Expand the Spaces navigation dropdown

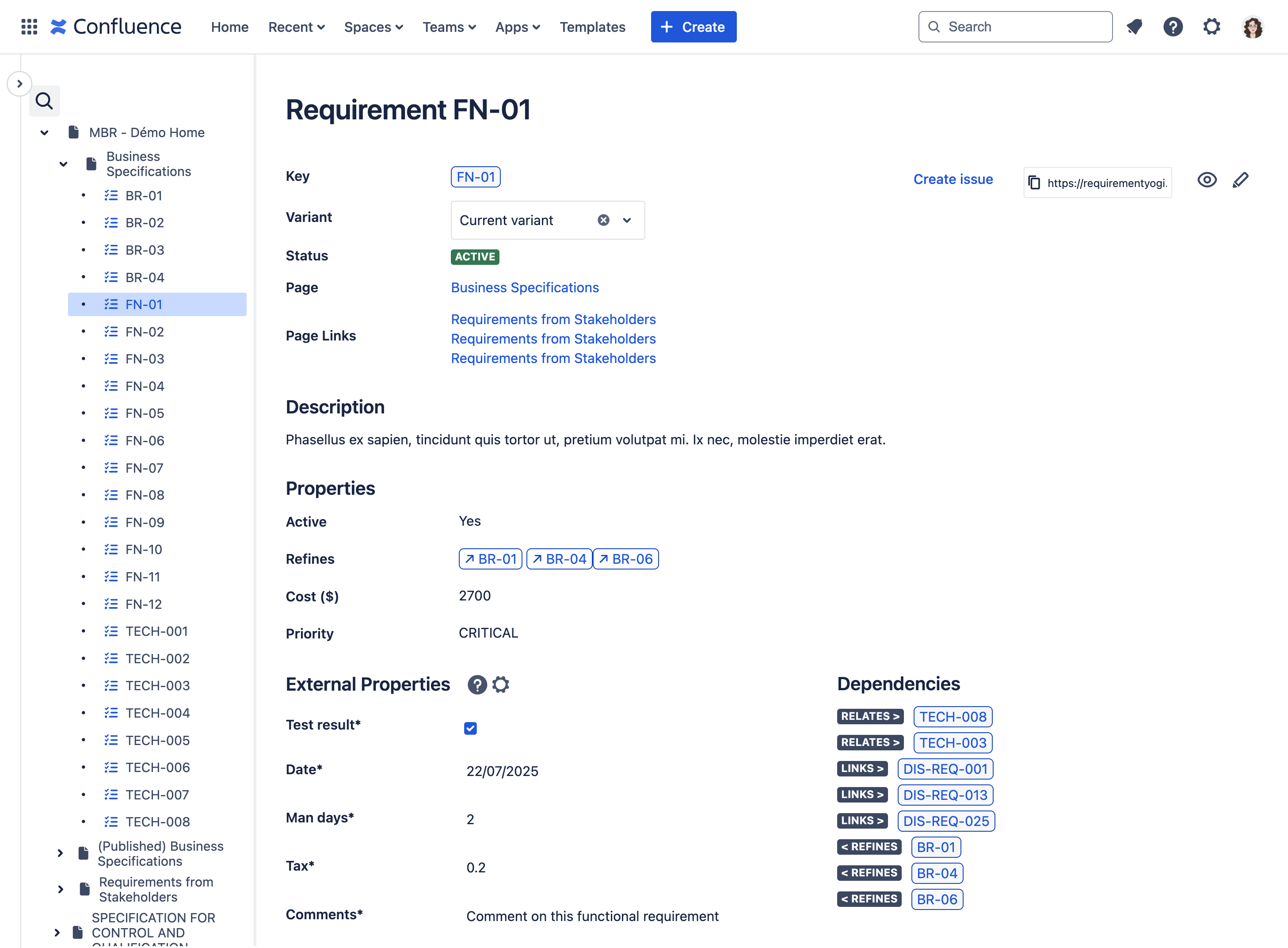pyautogui.click(x=375, y=26)
